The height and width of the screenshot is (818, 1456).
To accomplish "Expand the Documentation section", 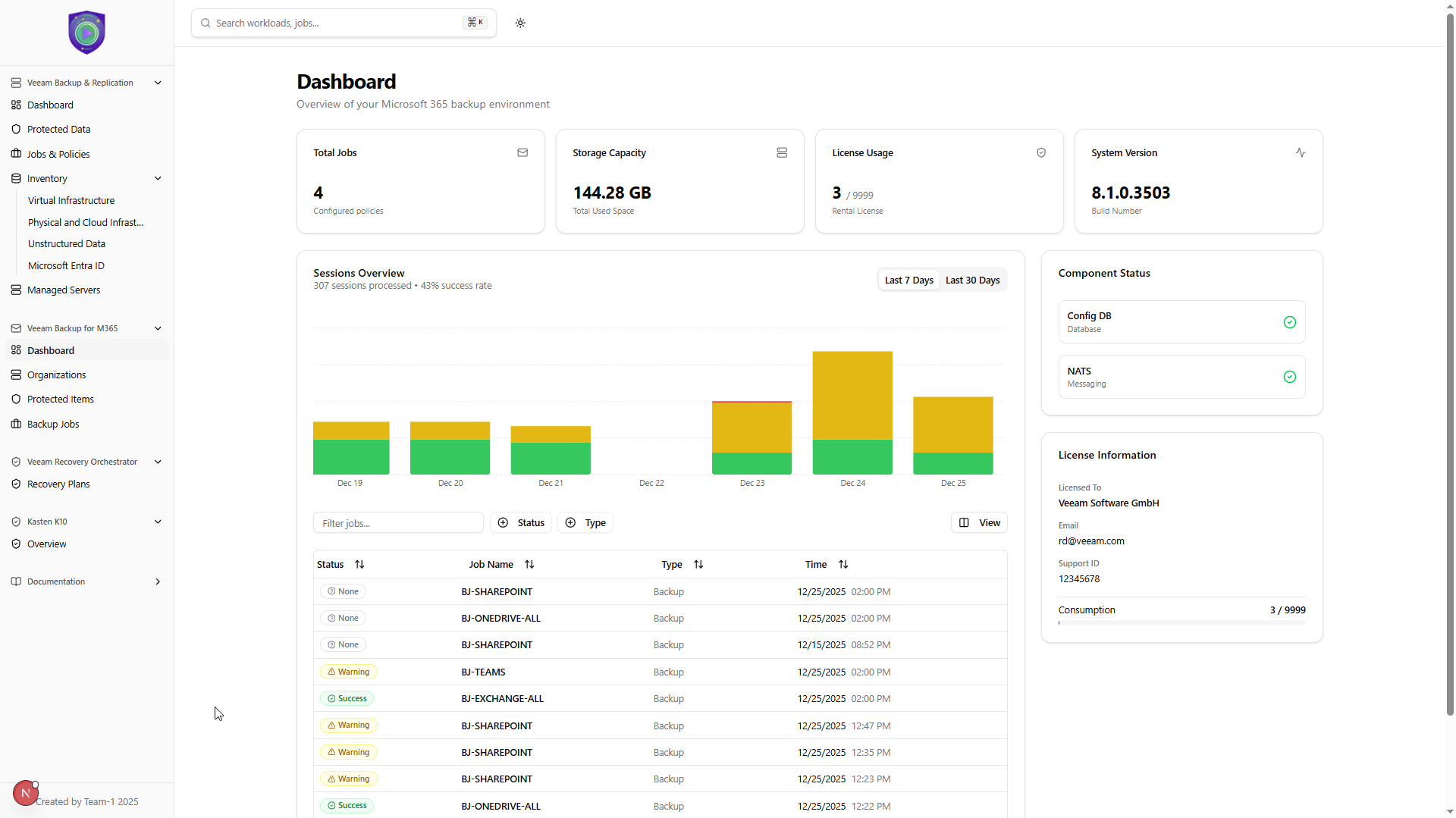I will 158,581.
